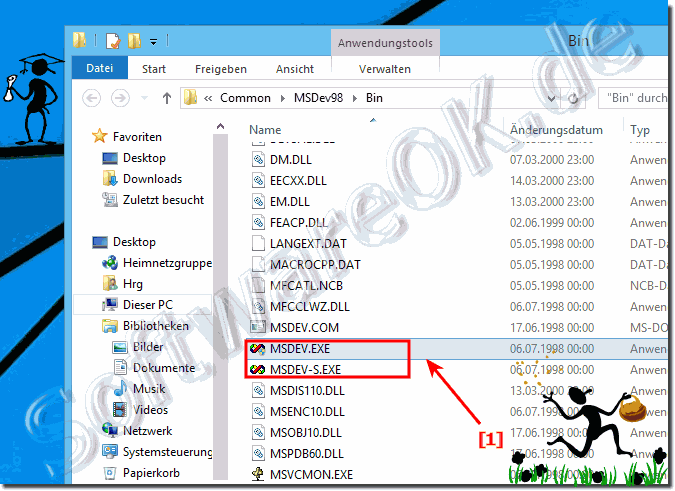Click the new folder quick access icon

[x=135, y=41]
